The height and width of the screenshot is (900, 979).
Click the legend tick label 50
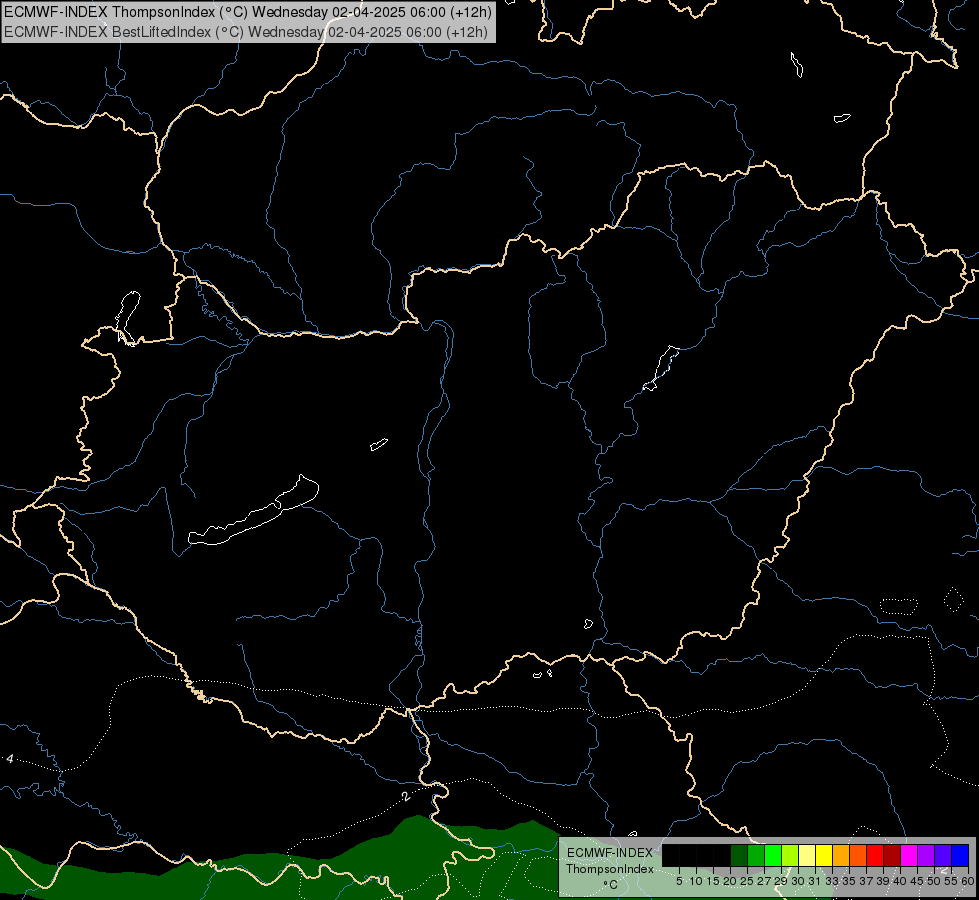click(934, 881)
